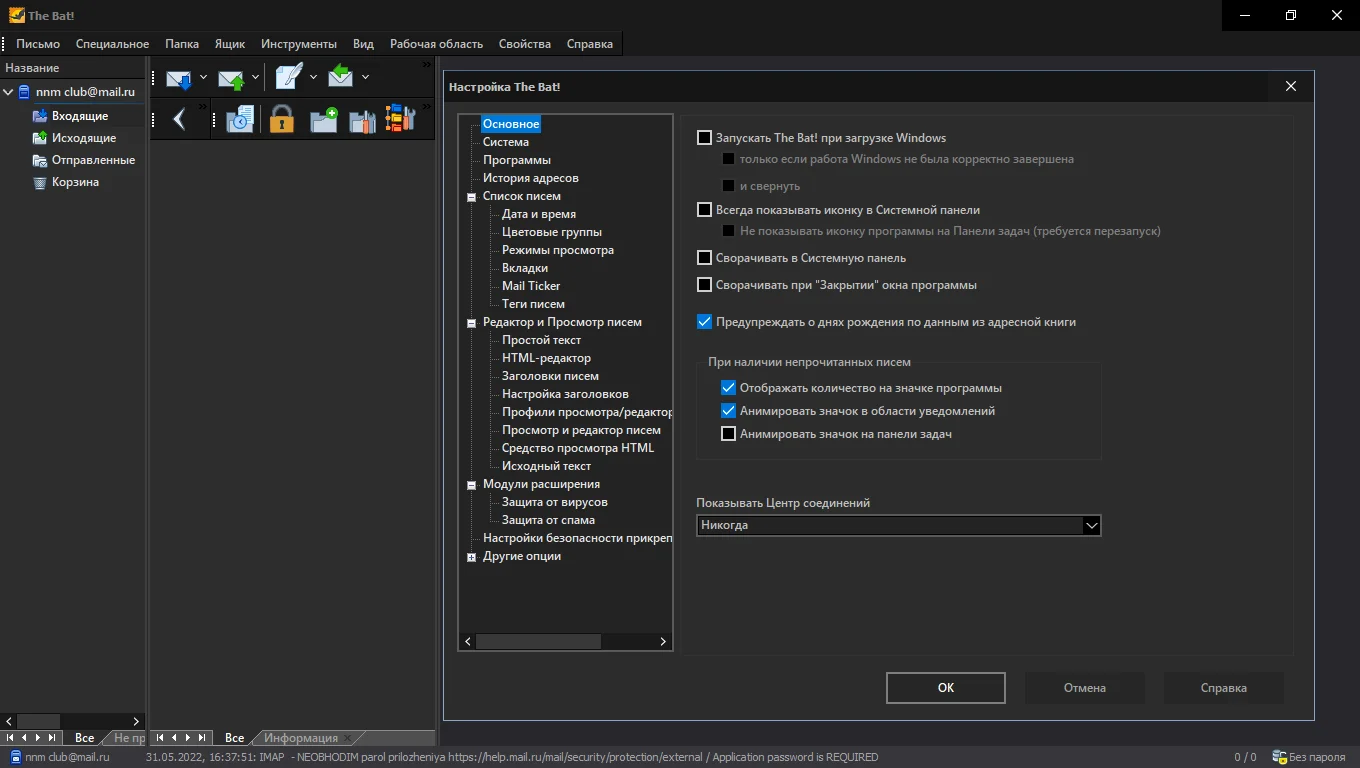This screenshot has height=768, width=1360.
Task: Open dropdown arrow next to reply icon
Action: click(365, 78)
